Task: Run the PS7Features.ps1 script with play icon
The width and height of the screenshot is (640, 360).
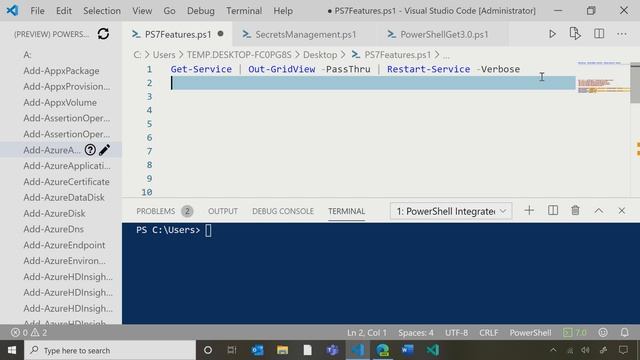Action: coord(552,34)
